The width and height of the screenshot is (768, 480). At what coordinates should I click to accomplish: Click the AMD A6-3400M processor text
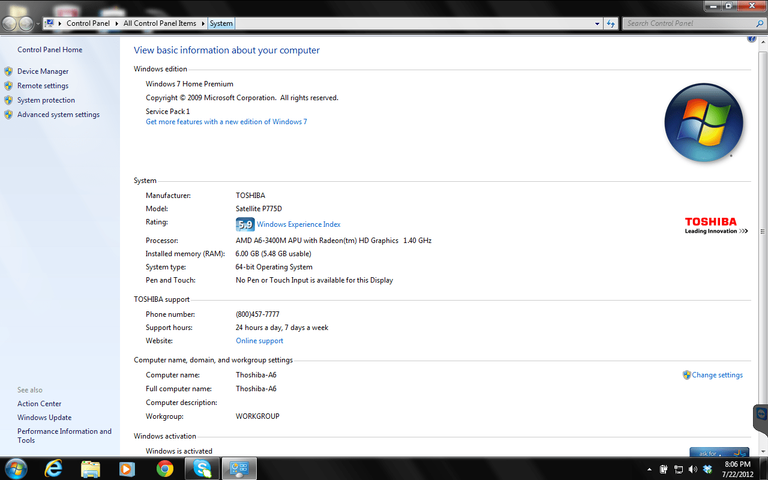click(333, 240)
